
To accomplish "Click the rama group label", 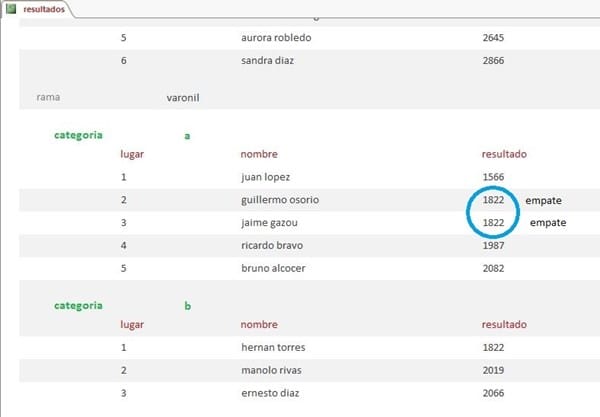I will (46, 98).
